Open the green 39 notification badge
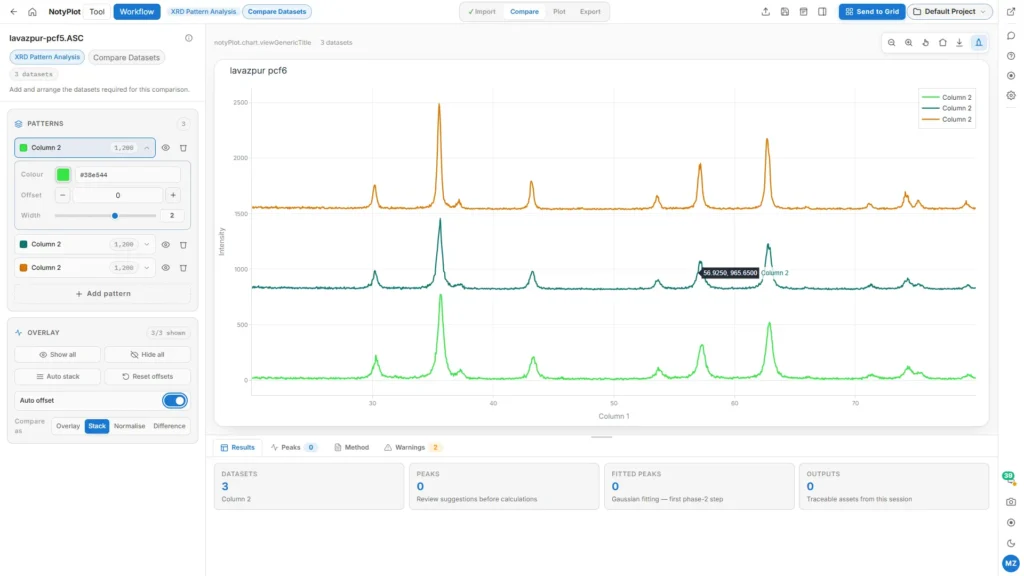Image resolution: width=1024 pixels, height=576 pixels. [1009, 477]
